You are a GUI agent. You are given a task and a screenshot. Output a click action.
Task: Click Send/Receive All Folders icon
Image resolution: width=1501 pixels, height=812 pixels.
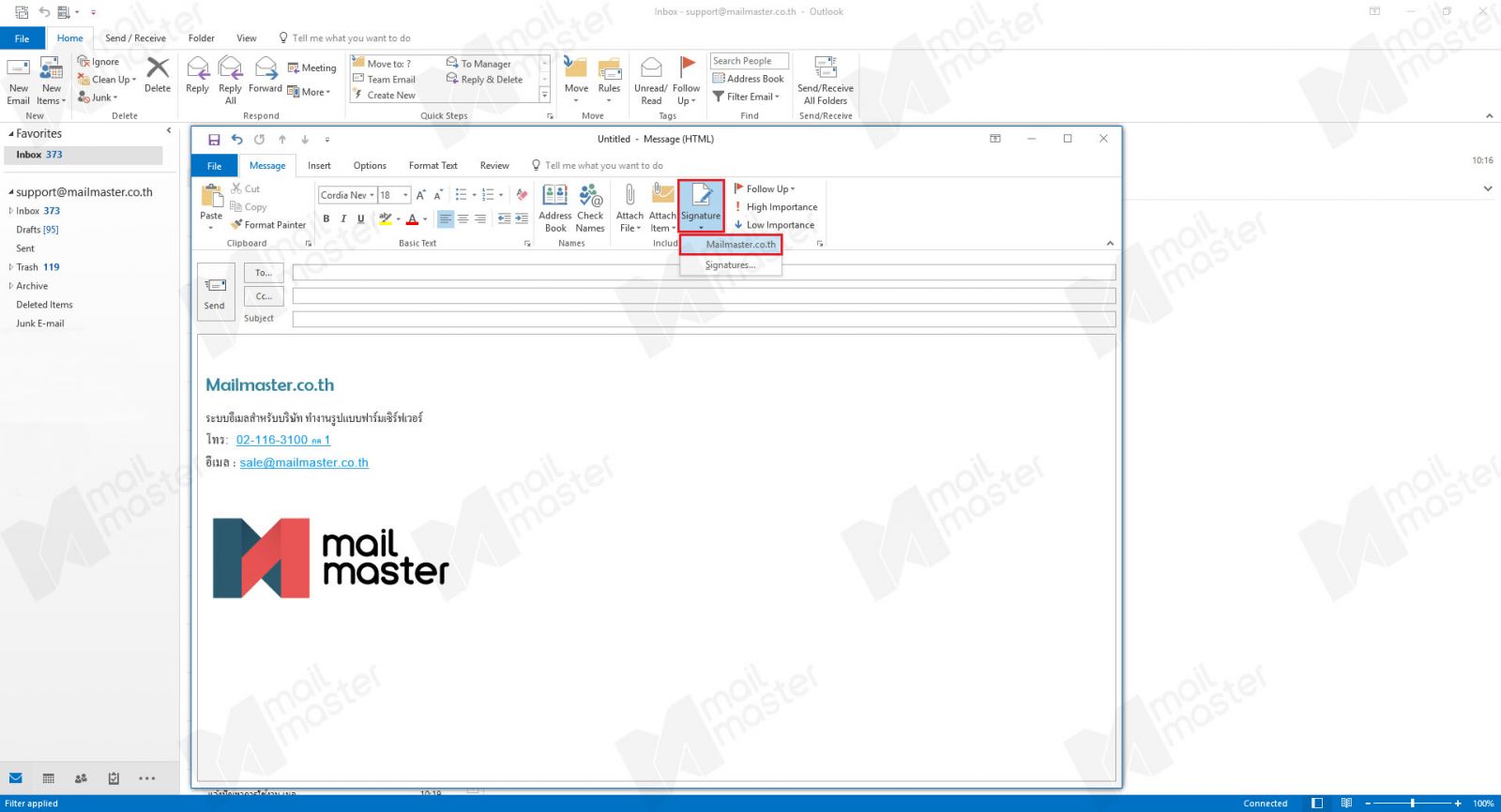826,68
